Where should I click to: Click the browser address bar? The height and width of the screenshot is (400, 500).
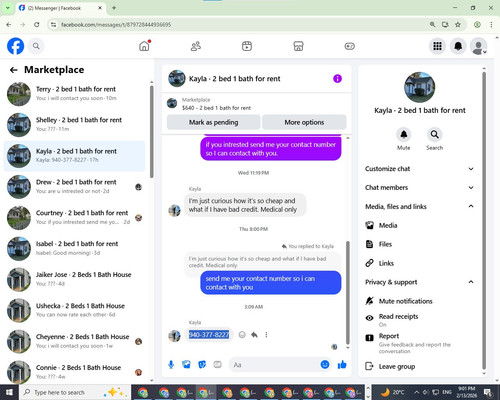(240, 24)
